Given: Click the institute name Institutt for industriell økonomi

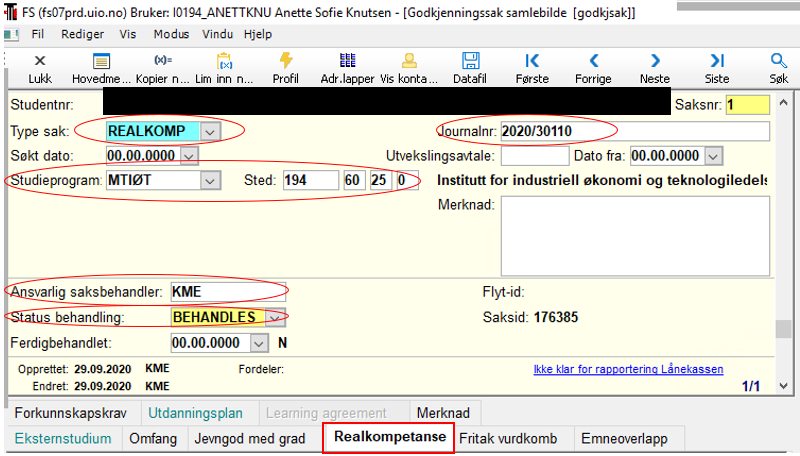Looking at the screenshot, I should point(602,181).
